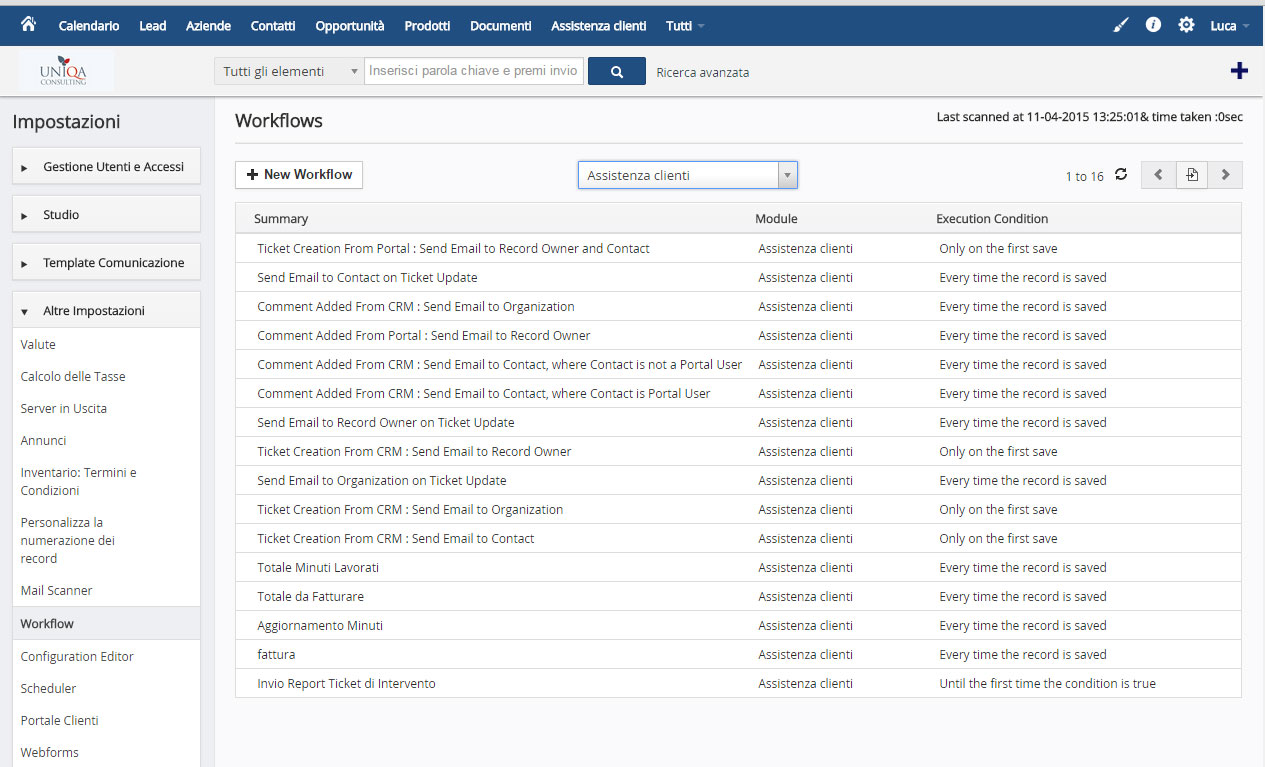Expand Template Comunicazione section
Screen dimensions: 1265x767
(106, 263)
